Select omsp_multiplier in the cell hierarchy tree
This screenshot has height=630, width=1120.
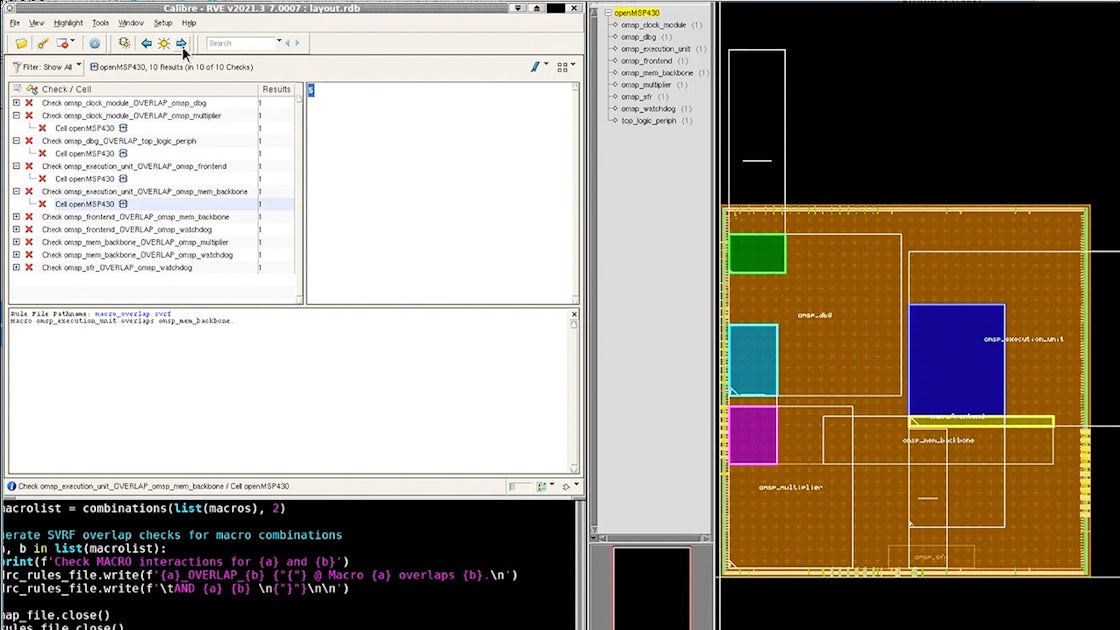click(x=646, y=85)
